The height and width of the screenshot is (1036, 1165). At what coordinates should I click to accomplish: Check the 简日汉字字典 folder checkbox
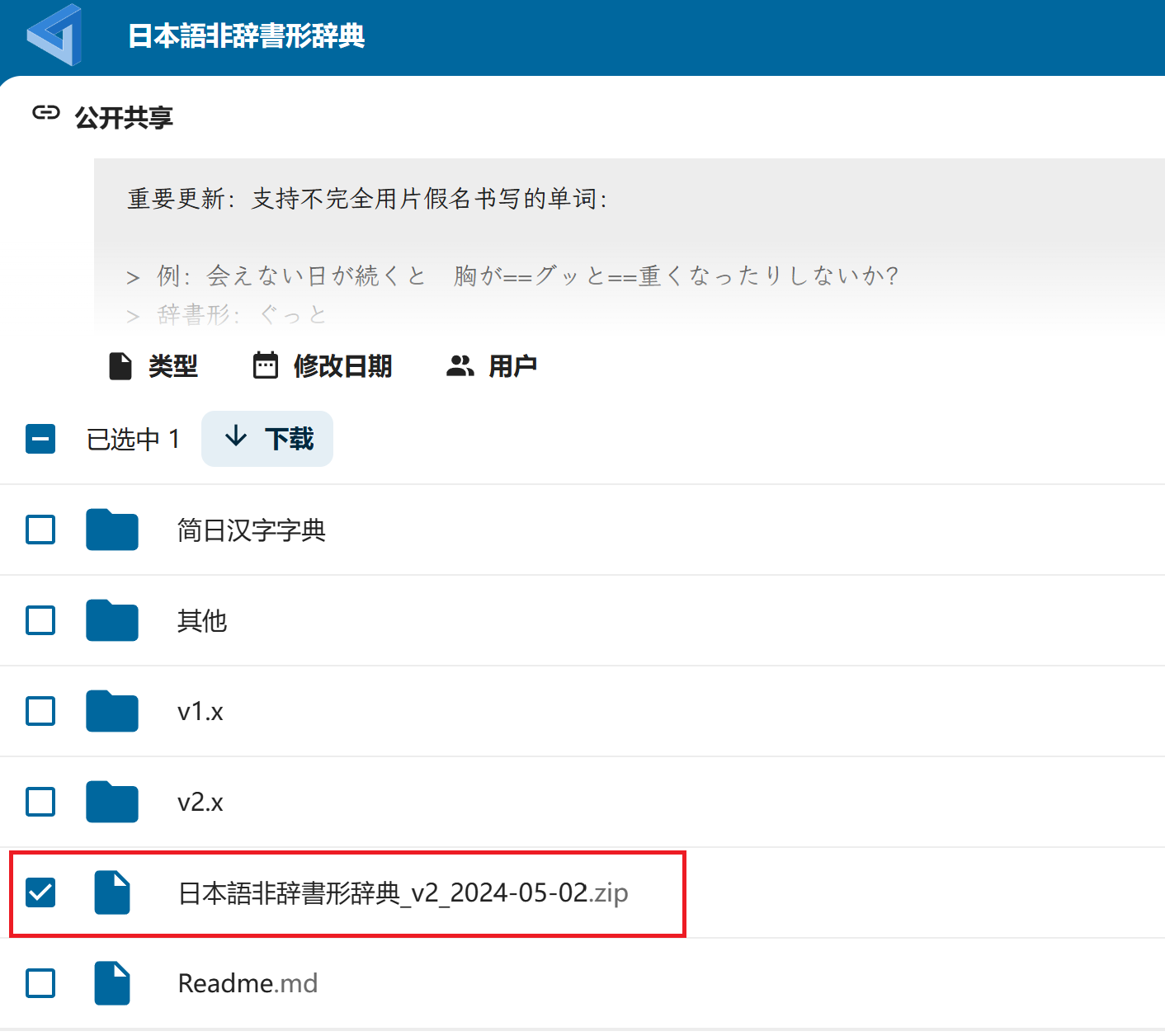(x=40, y=530)
